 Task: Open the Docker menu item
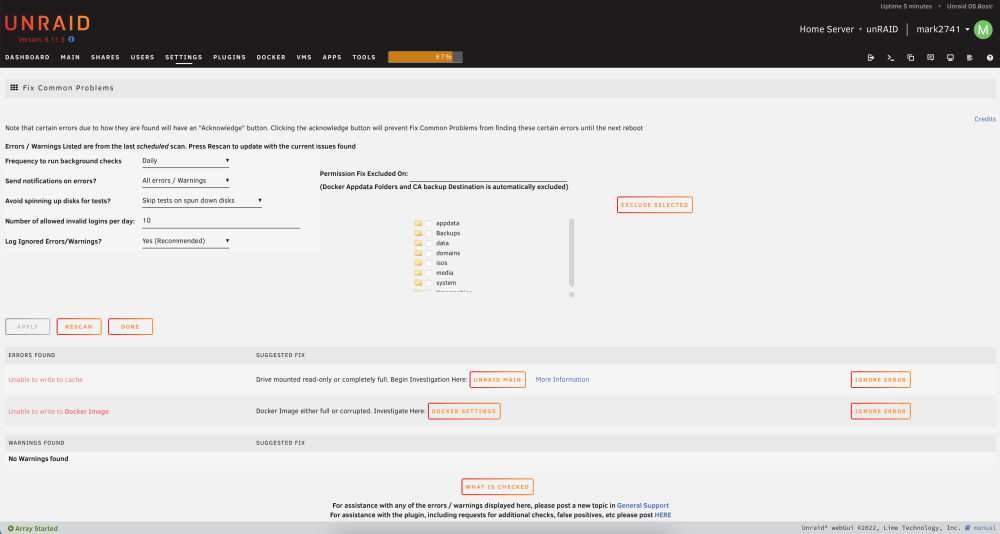(x=271, y=57)
